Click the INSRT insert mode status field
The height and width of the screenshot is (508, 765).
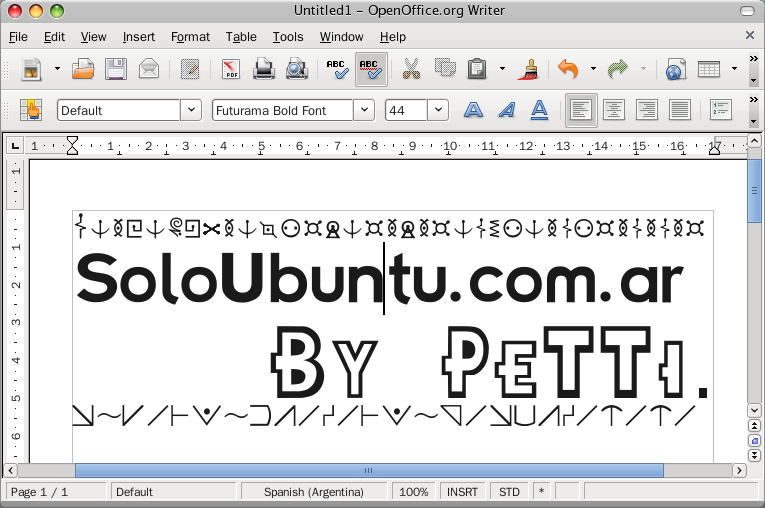click(x=463, y=492)
